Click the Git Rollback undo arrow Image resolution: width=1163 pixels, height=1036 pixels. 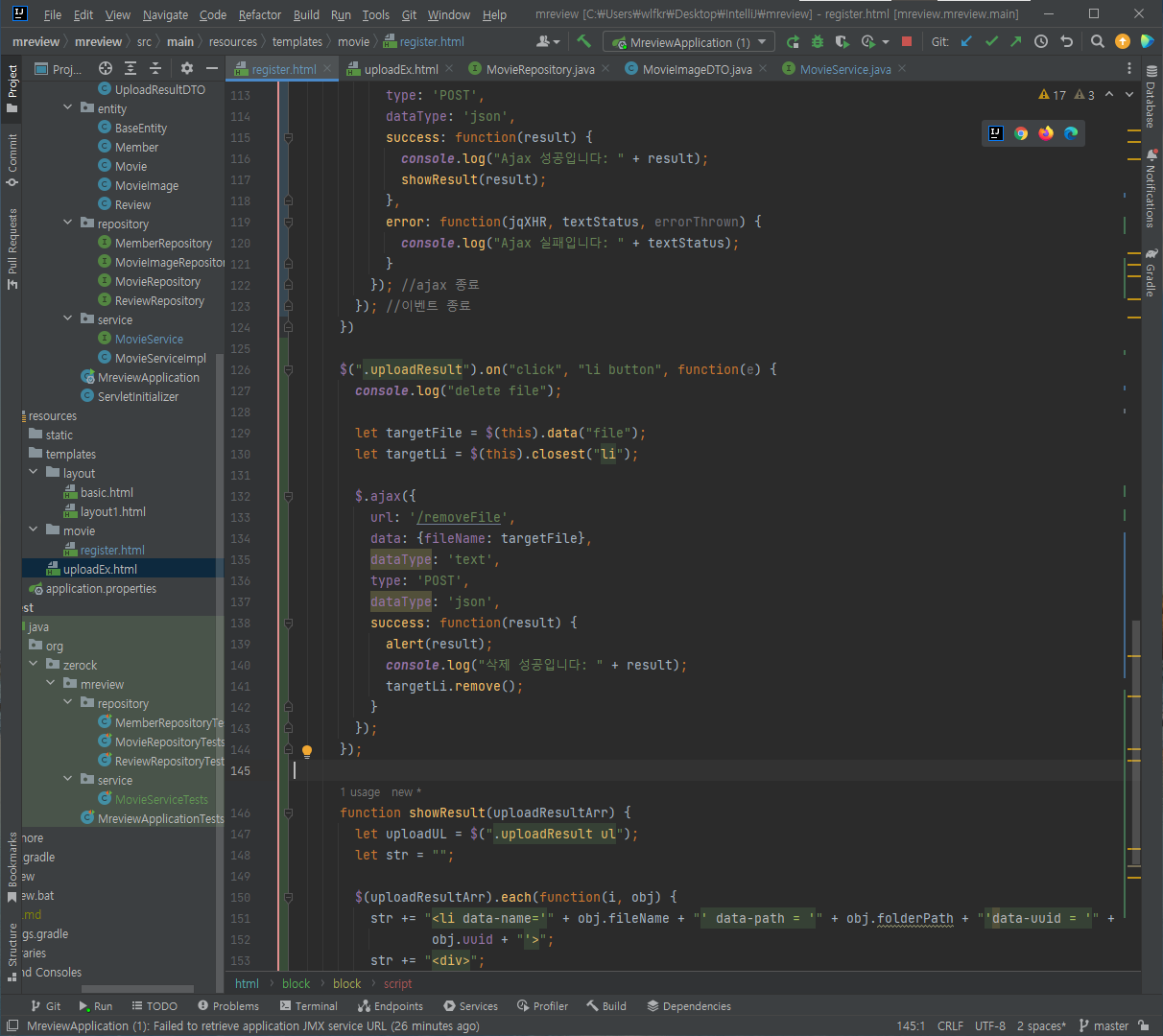point(1066,41)
